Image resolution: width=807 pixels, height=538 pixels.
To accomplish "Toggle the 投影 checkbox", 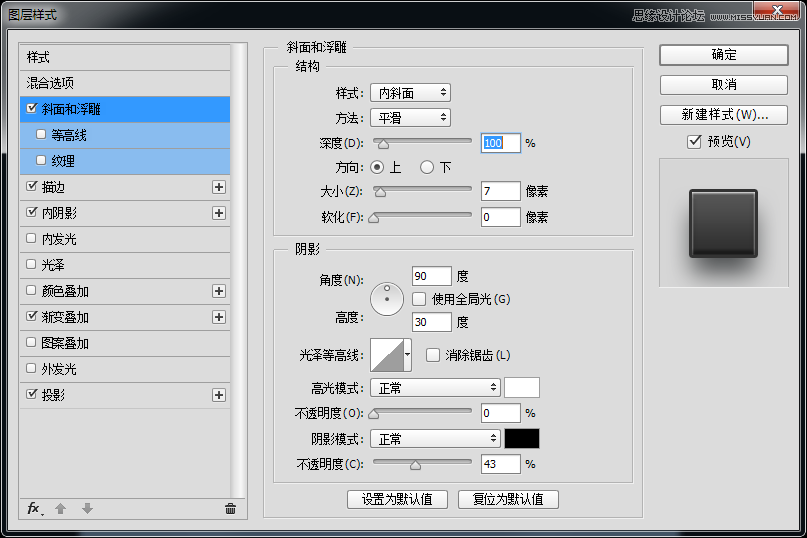I will [x=31, y=394].
